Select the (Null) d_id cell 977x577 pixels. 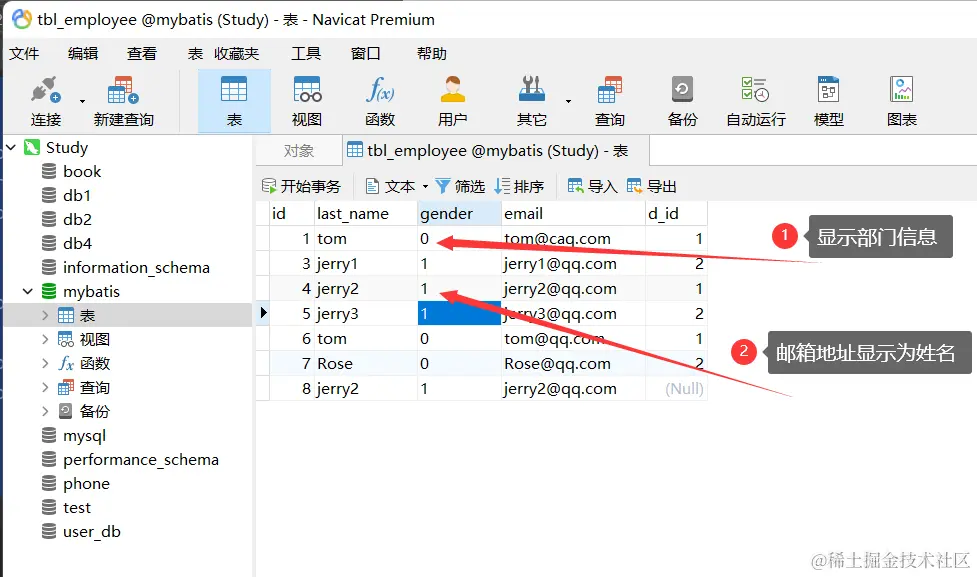[x=676, y=388]
